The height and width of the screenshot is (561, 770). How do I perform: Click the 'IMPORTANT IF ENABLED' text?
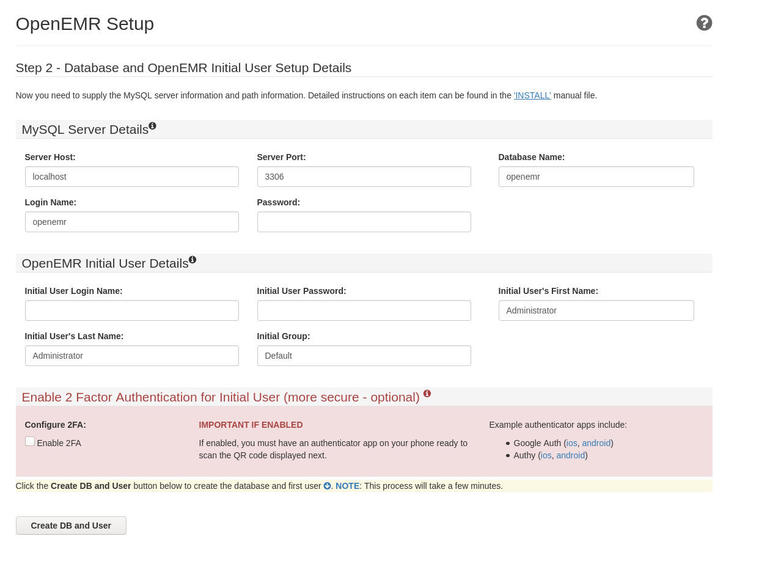click(x=250, y=425)
